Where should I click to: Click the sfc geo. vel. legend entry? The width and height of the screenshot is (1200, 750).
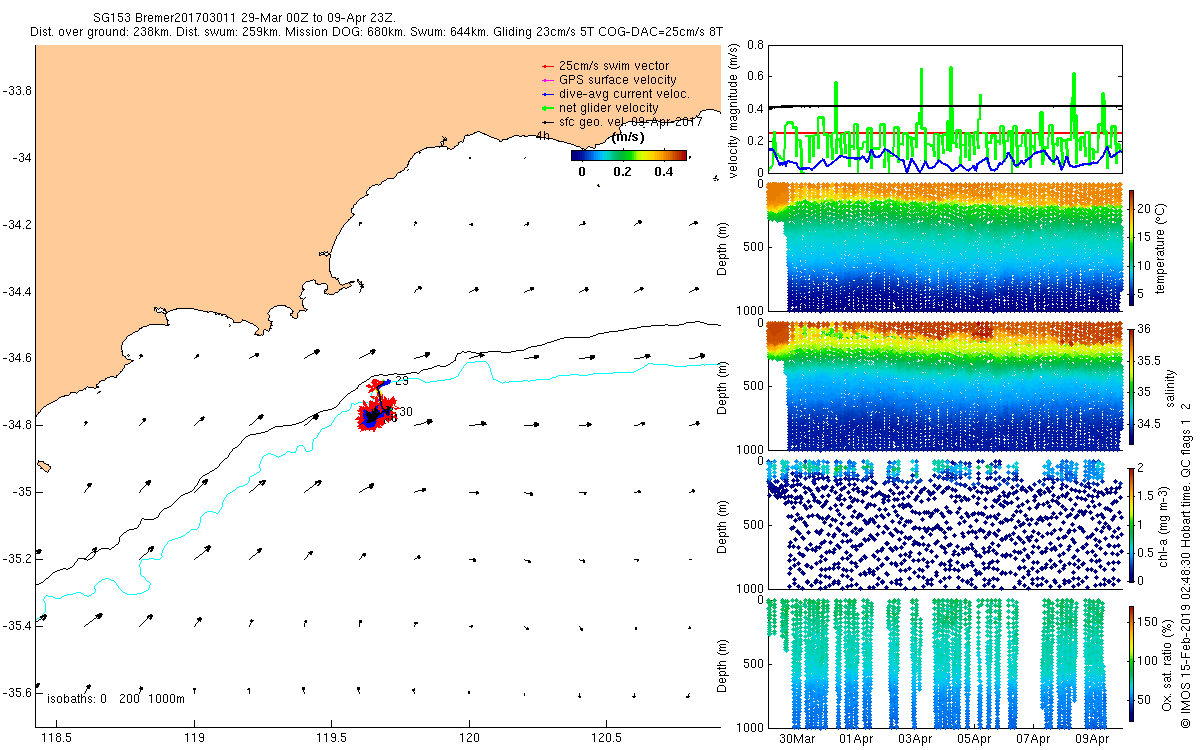[x=620, y=122]
